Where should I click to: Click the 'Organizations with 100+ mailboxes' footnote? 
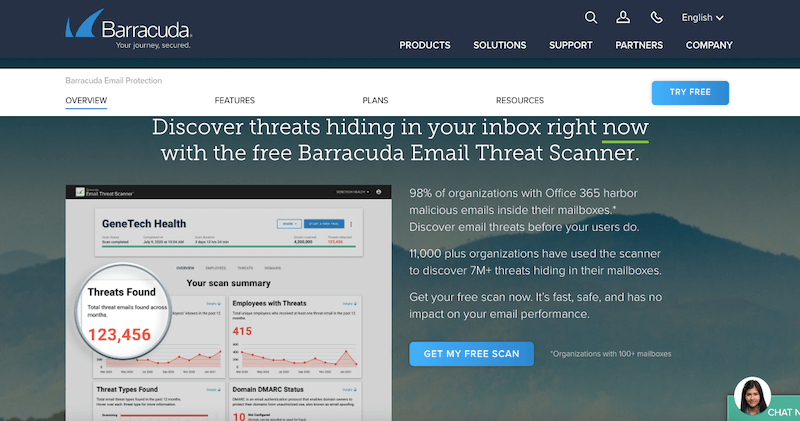(611, 354)
